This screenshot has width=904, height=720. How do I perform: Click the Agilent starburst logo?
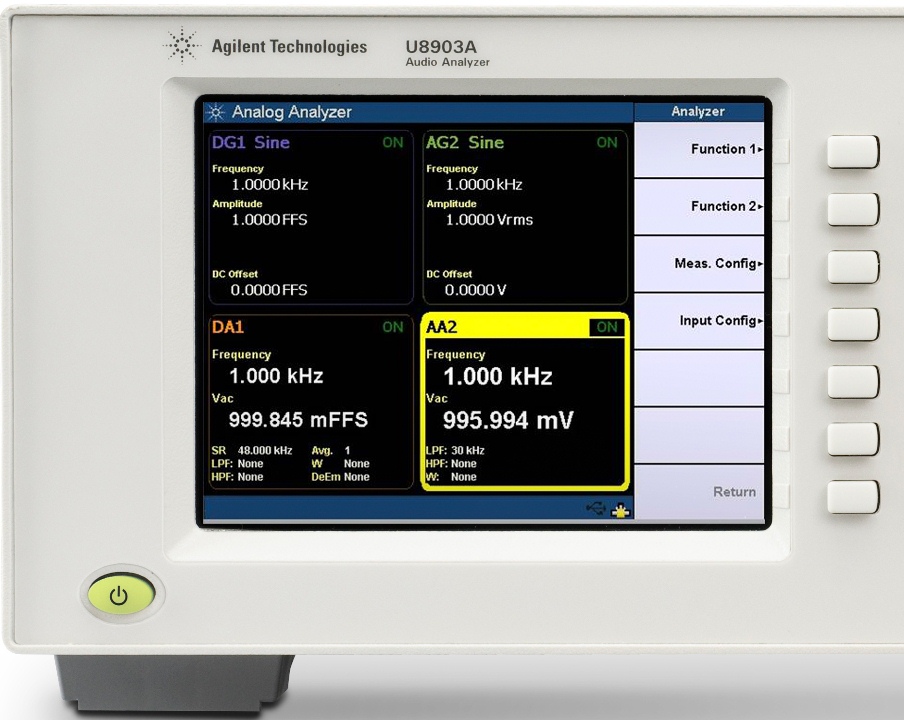[x=182, y=46]
